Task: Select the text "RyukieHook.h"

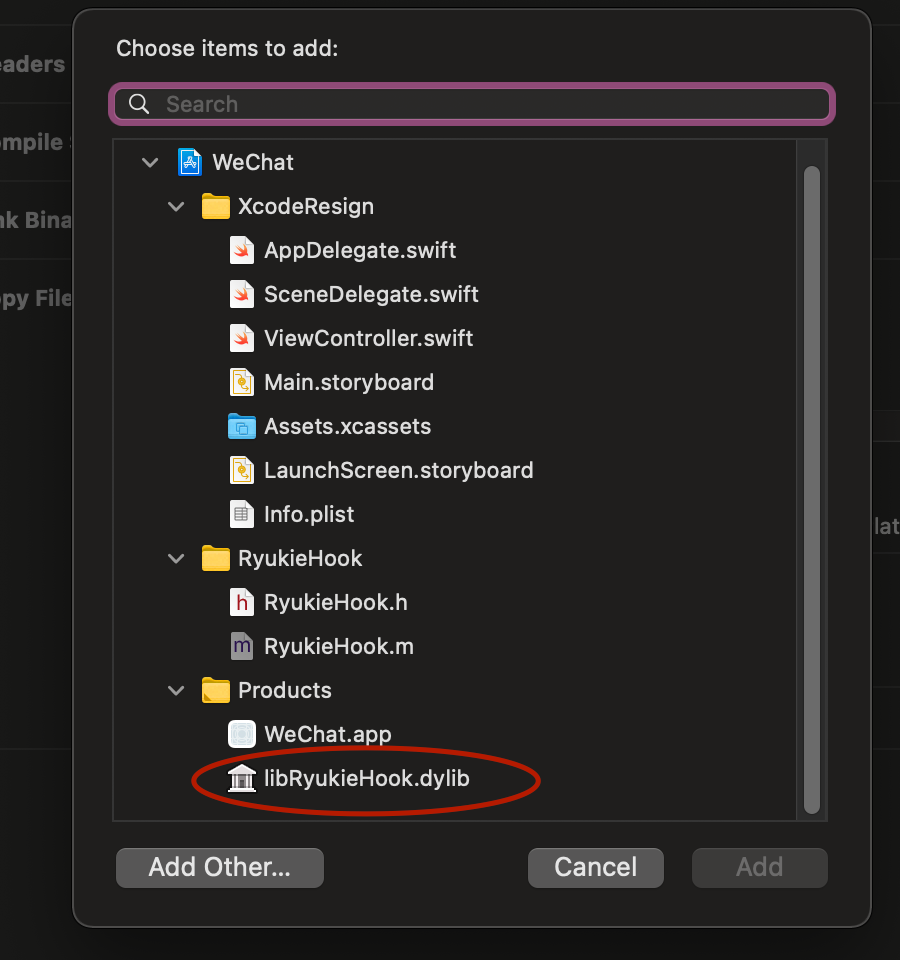Action: (336, 602)
